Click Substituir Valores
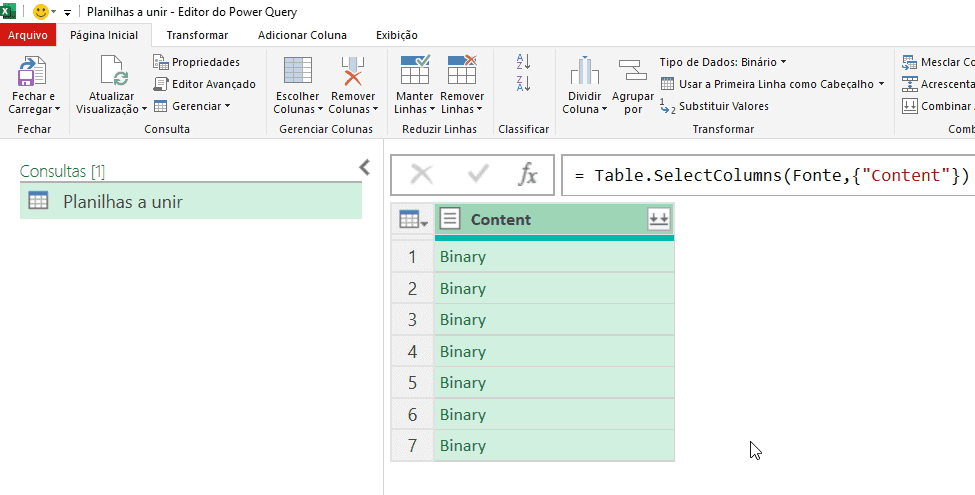Screen dimensions: 975x495 coord(714,106)
